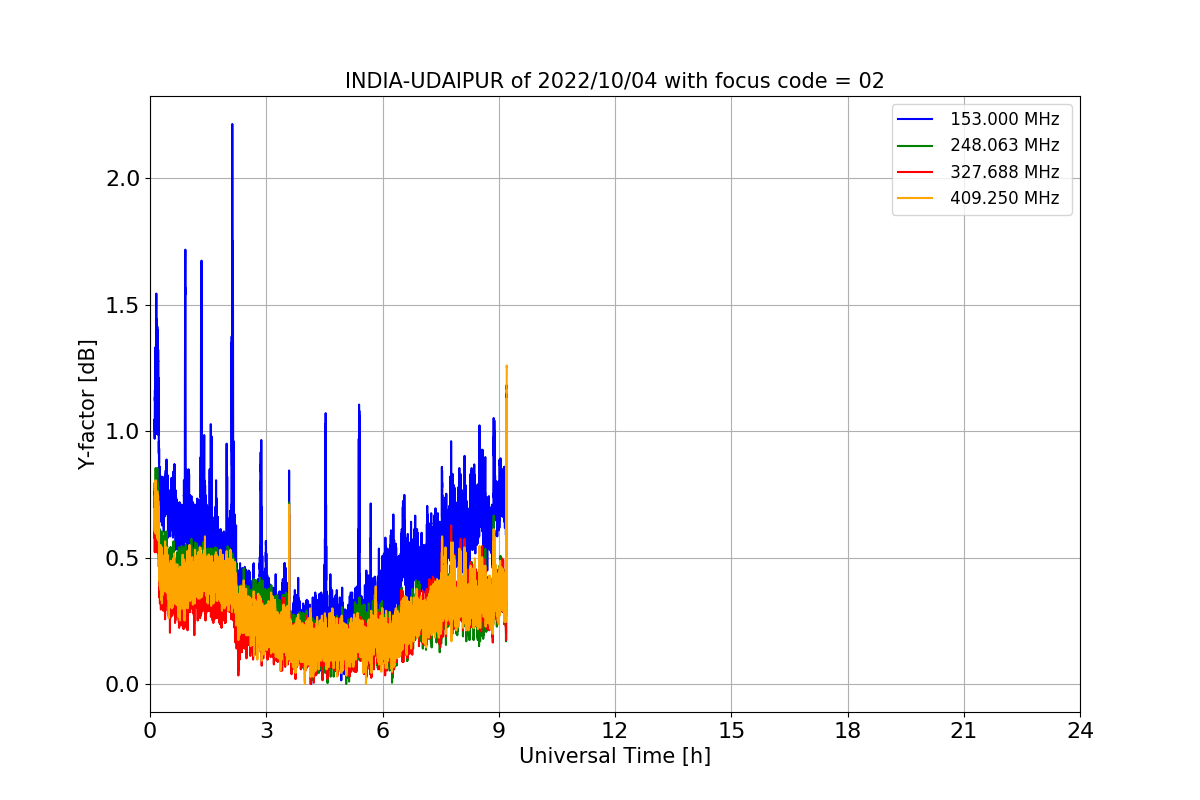
Task: Click the Universal Time [h] axis label
Action: [x=614, y=756]
